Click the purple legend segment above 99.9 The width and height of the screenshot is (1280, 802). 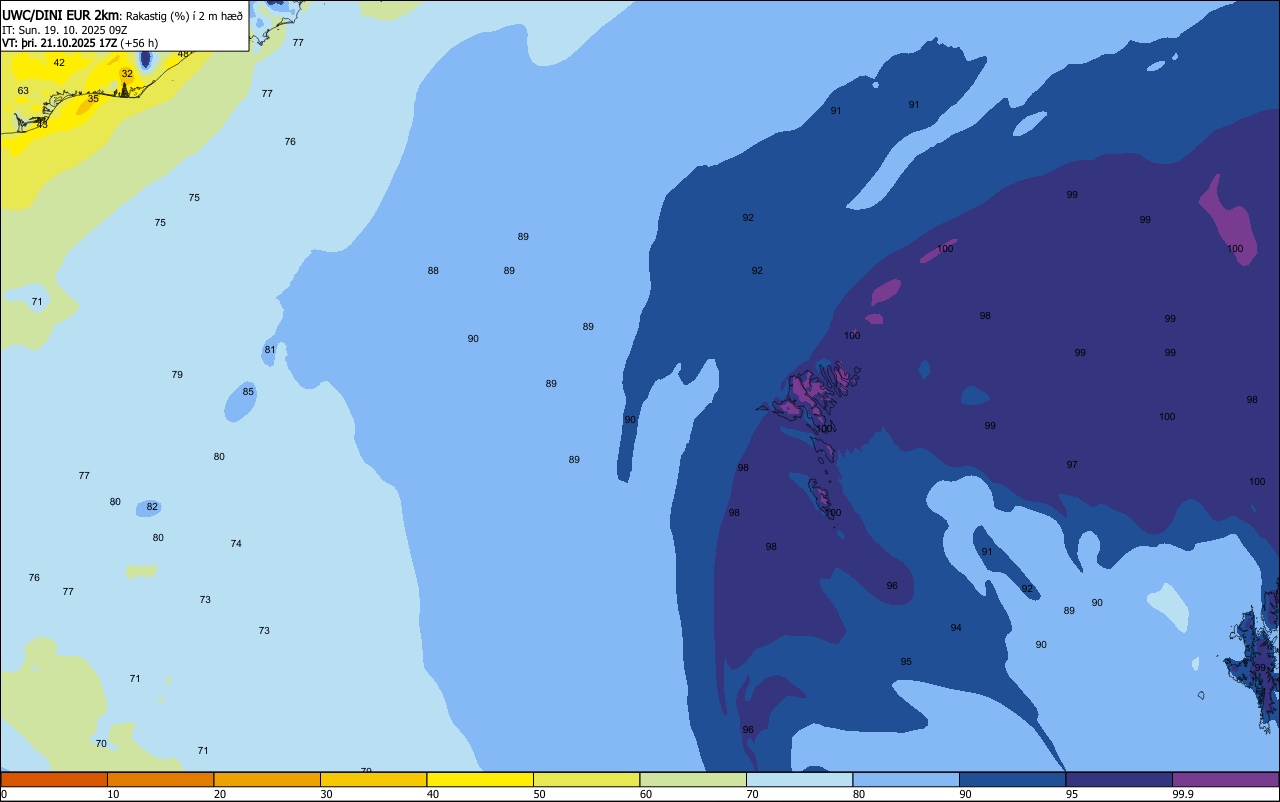pos(1225,779)
